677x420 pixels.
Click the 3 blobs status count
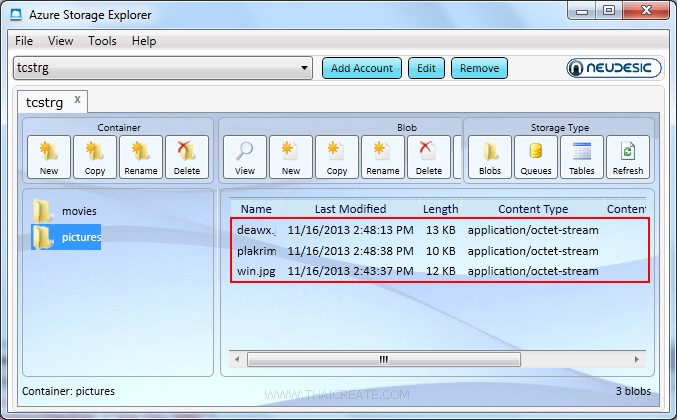(x=633, y=391)
